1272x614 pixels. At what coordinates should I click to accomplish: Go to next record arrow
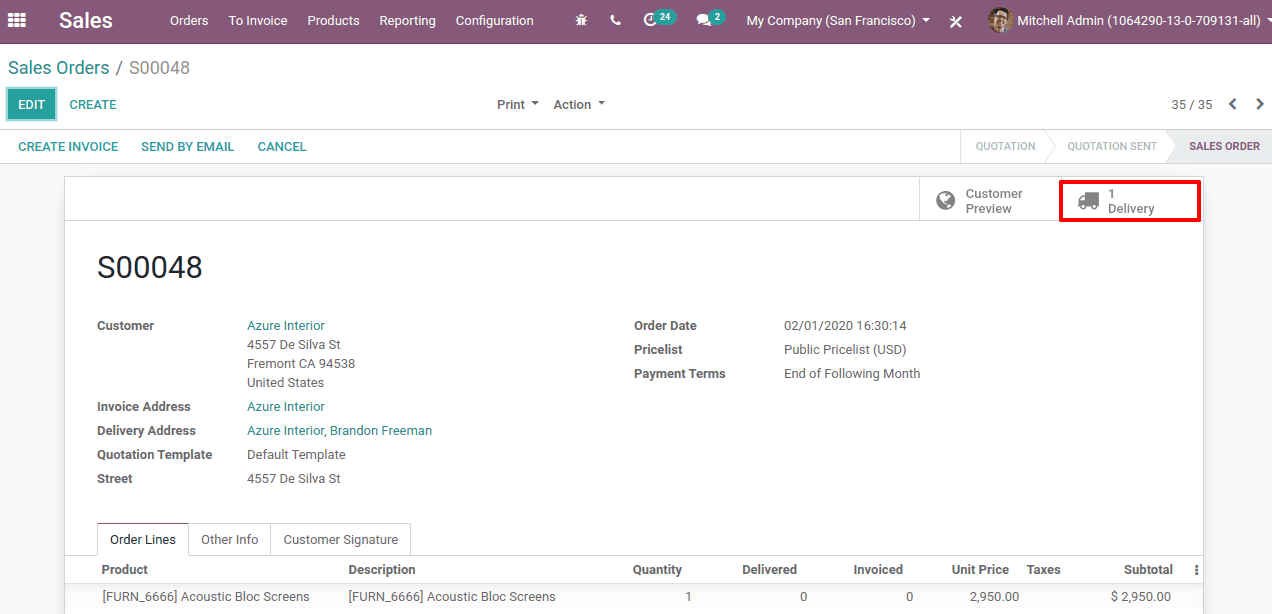(1260, 104)
